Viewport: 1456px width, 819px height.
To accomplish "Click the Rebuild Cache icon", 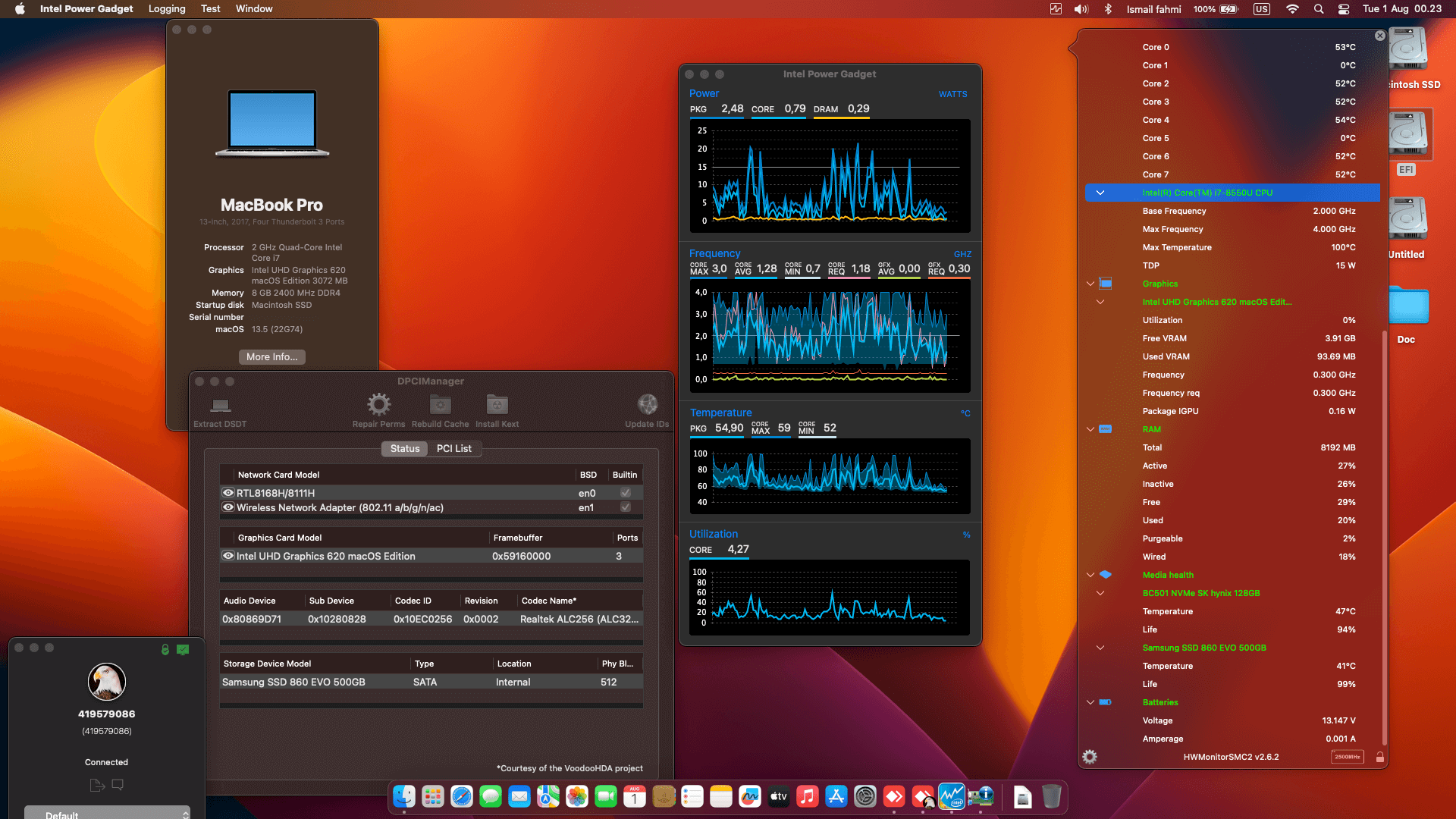I will (x=440, y=404).
